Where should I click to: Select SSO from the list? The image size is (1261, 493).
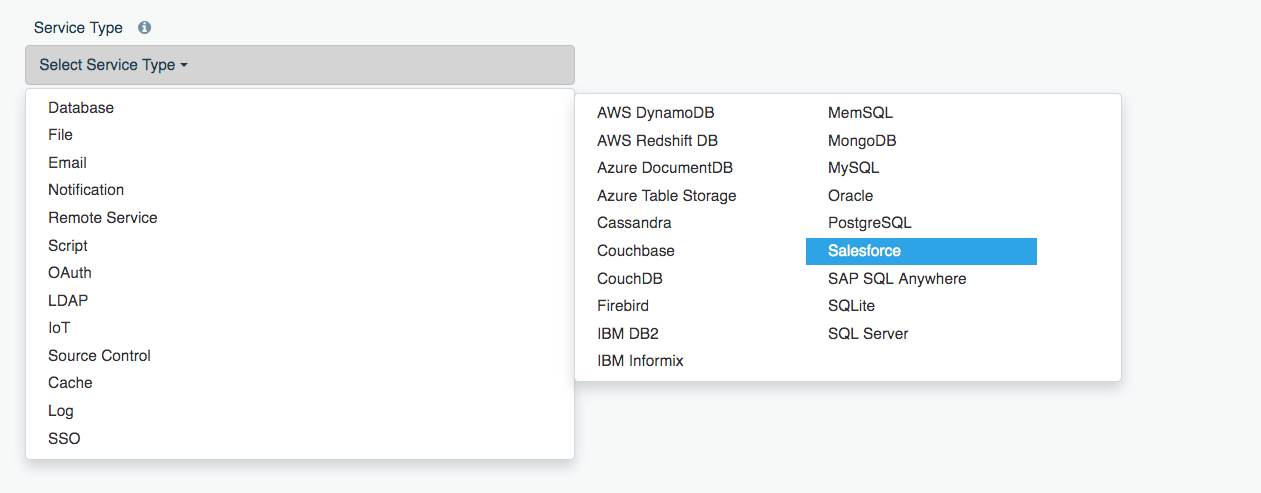(x=64, y=438)
